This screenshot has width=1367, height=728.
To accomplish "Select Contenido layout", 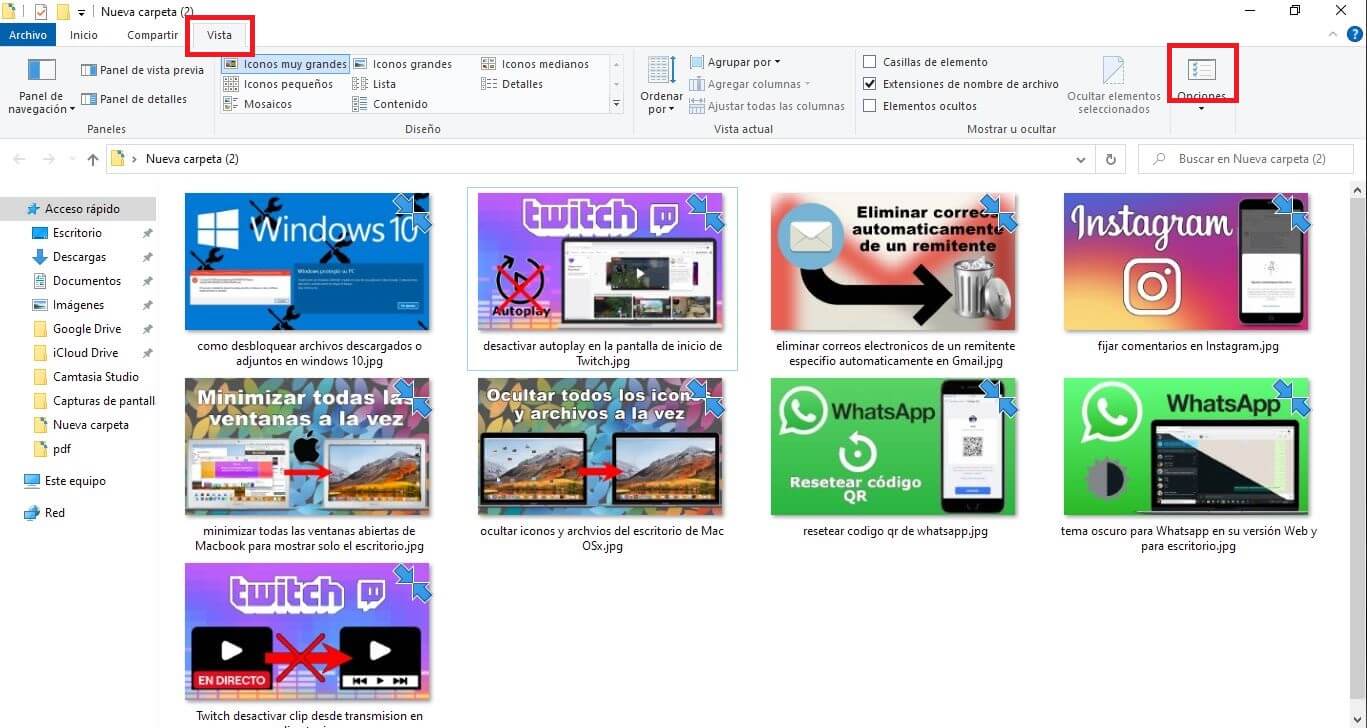I will pos(390,104).
